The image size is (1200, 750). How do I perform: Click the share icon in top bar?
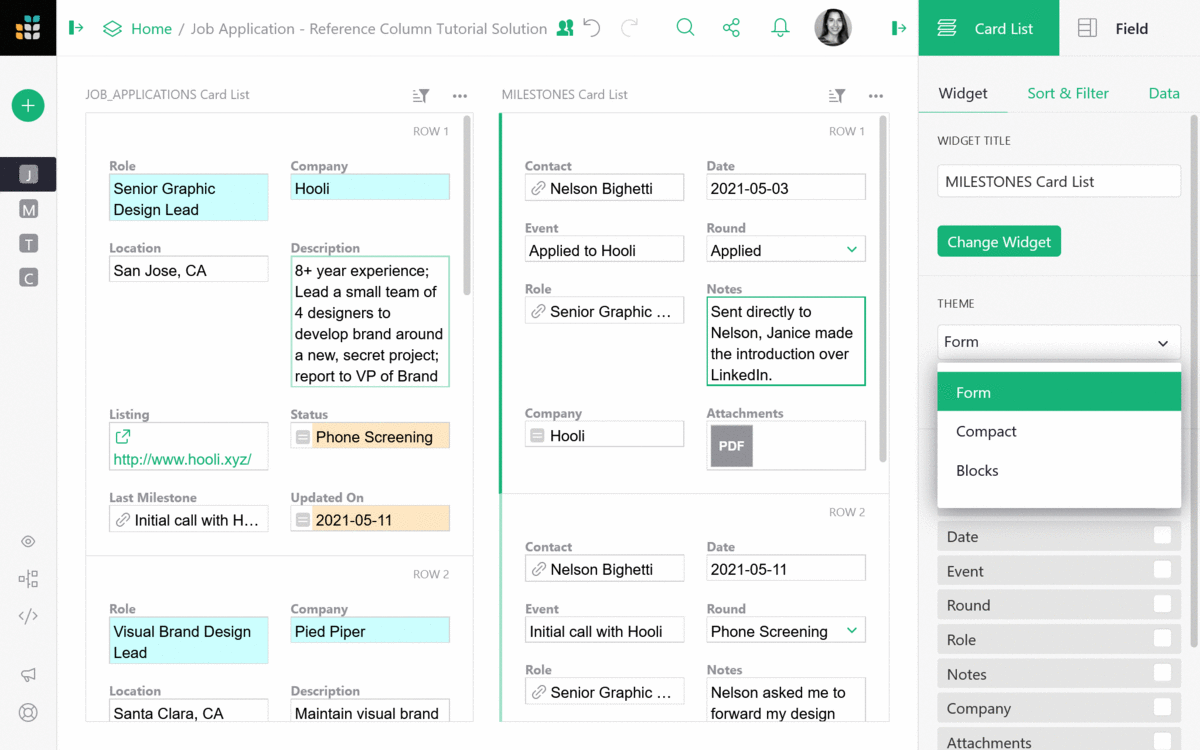pos(732,28)
